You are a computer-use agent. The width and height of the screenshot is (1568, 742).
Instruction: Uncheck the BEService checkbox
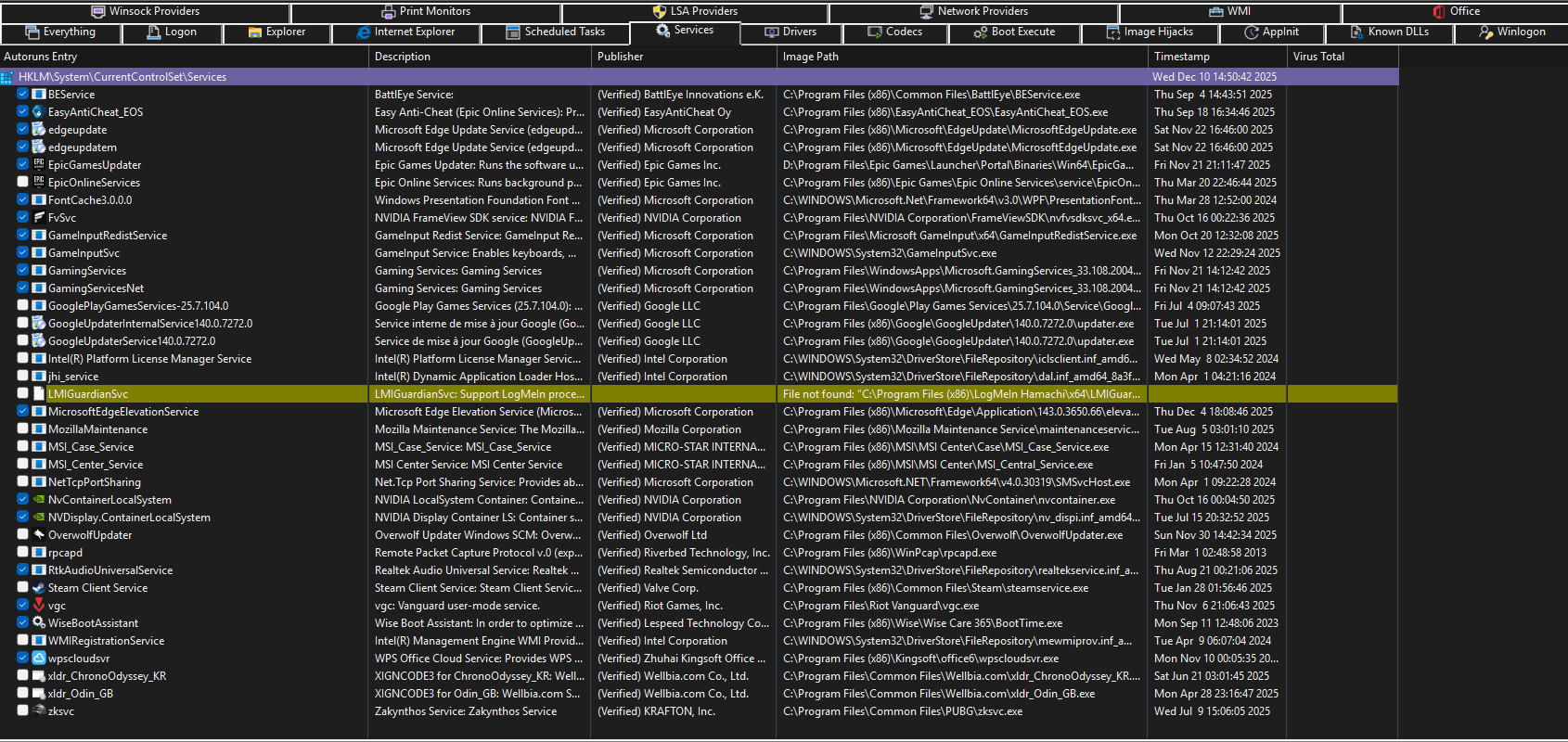coord(22,95)
